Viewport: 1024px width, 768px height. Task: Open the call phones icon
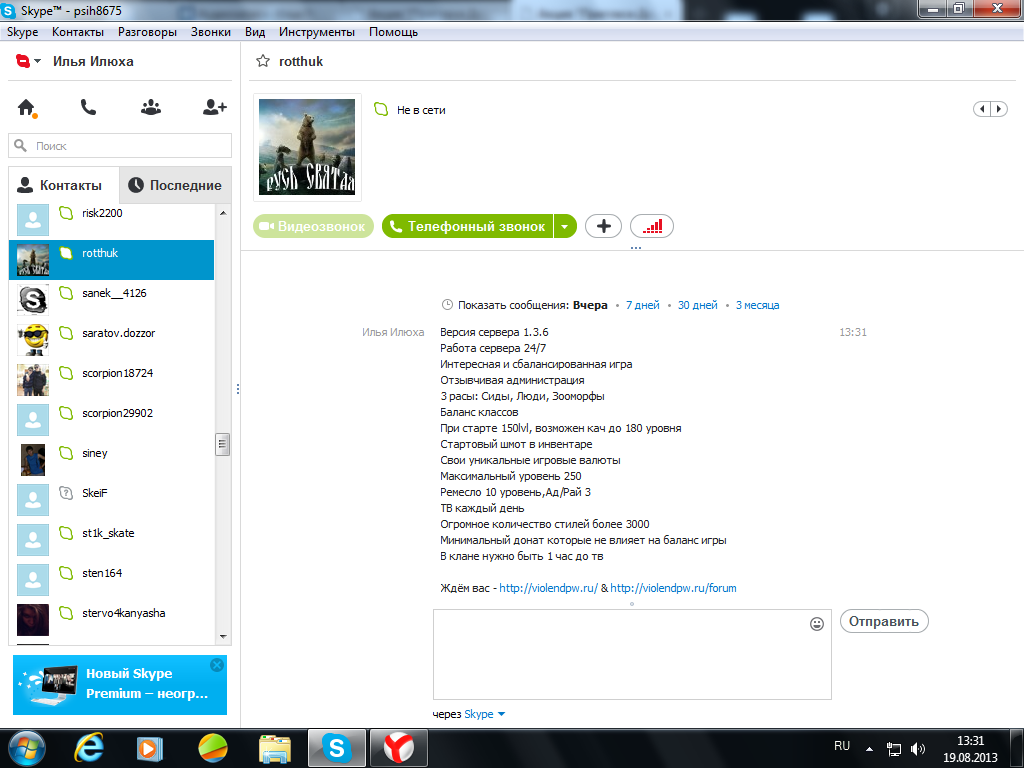click(88, 107)
